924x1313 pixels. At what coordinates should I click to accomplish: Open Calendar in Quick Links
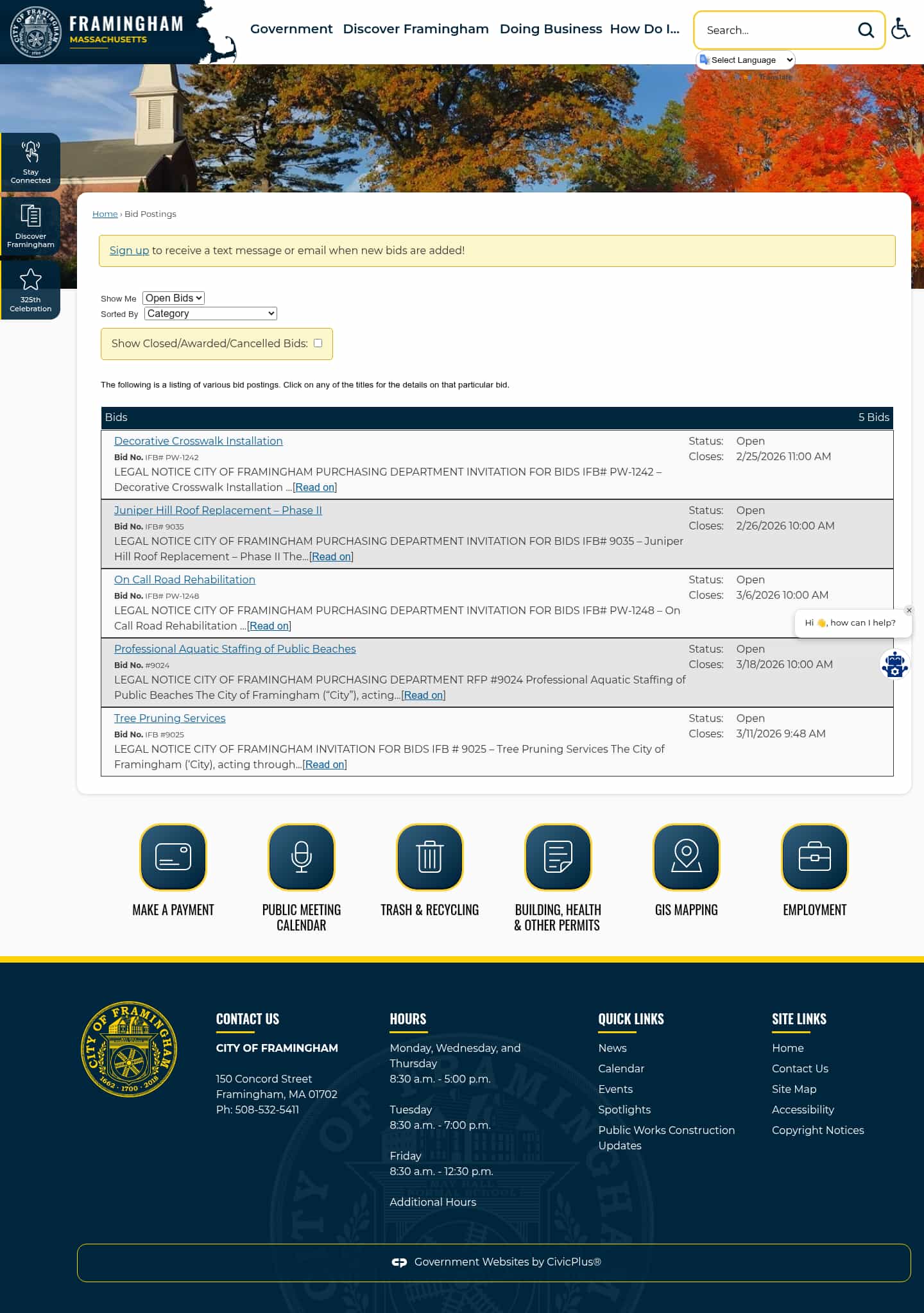point(621,1068)
